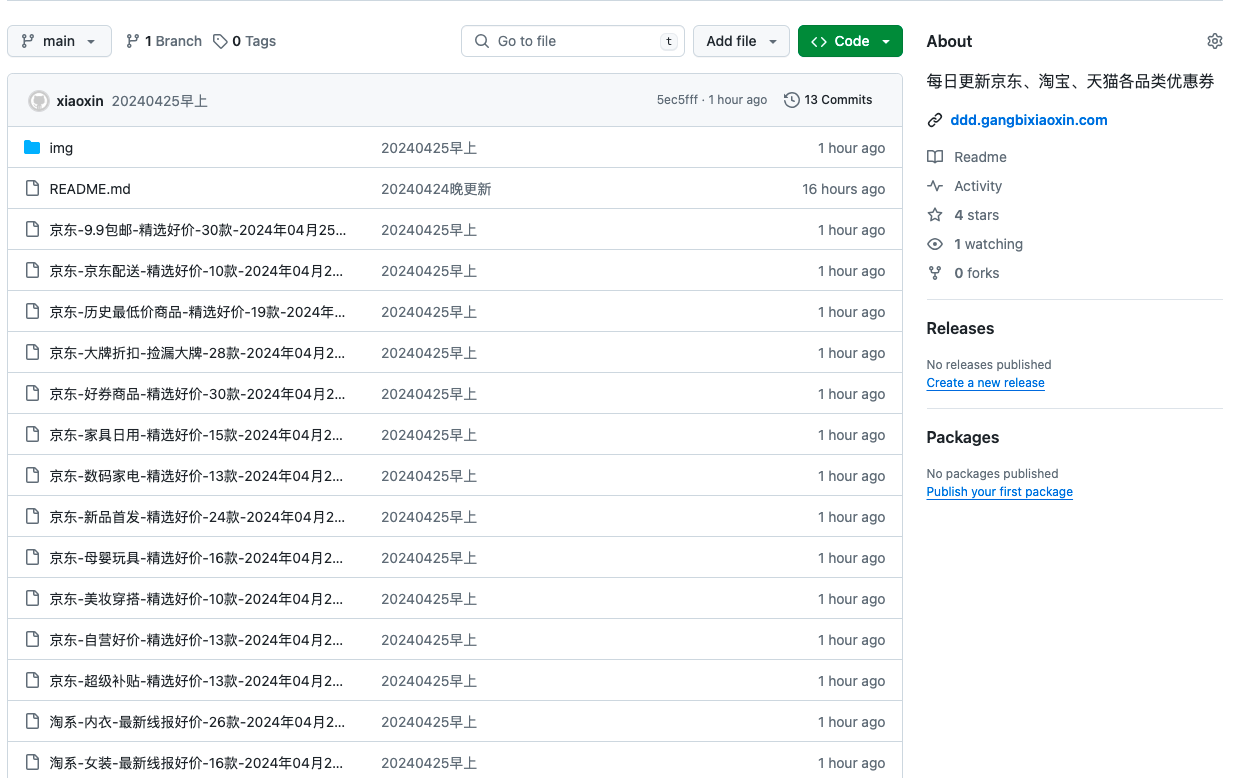
Task: Click 'No releases published' text
Action: [989, 365]
